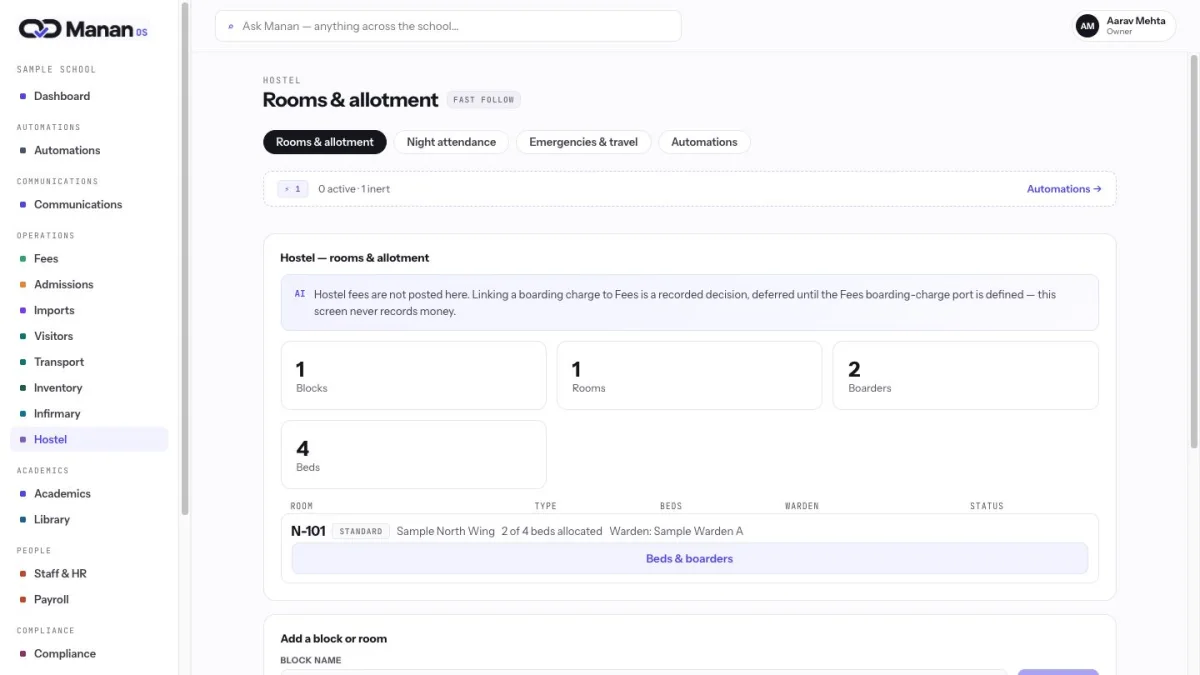1200x675 pixels.
Task: Click the "FAST FOLLOW" badge by the title
Action: [x=484, y=100]
